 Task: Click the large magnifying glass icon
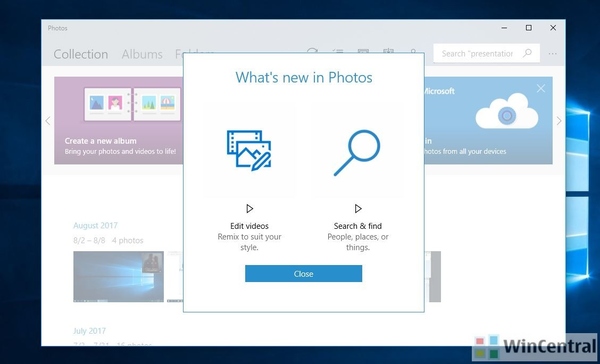click(357, 153)
